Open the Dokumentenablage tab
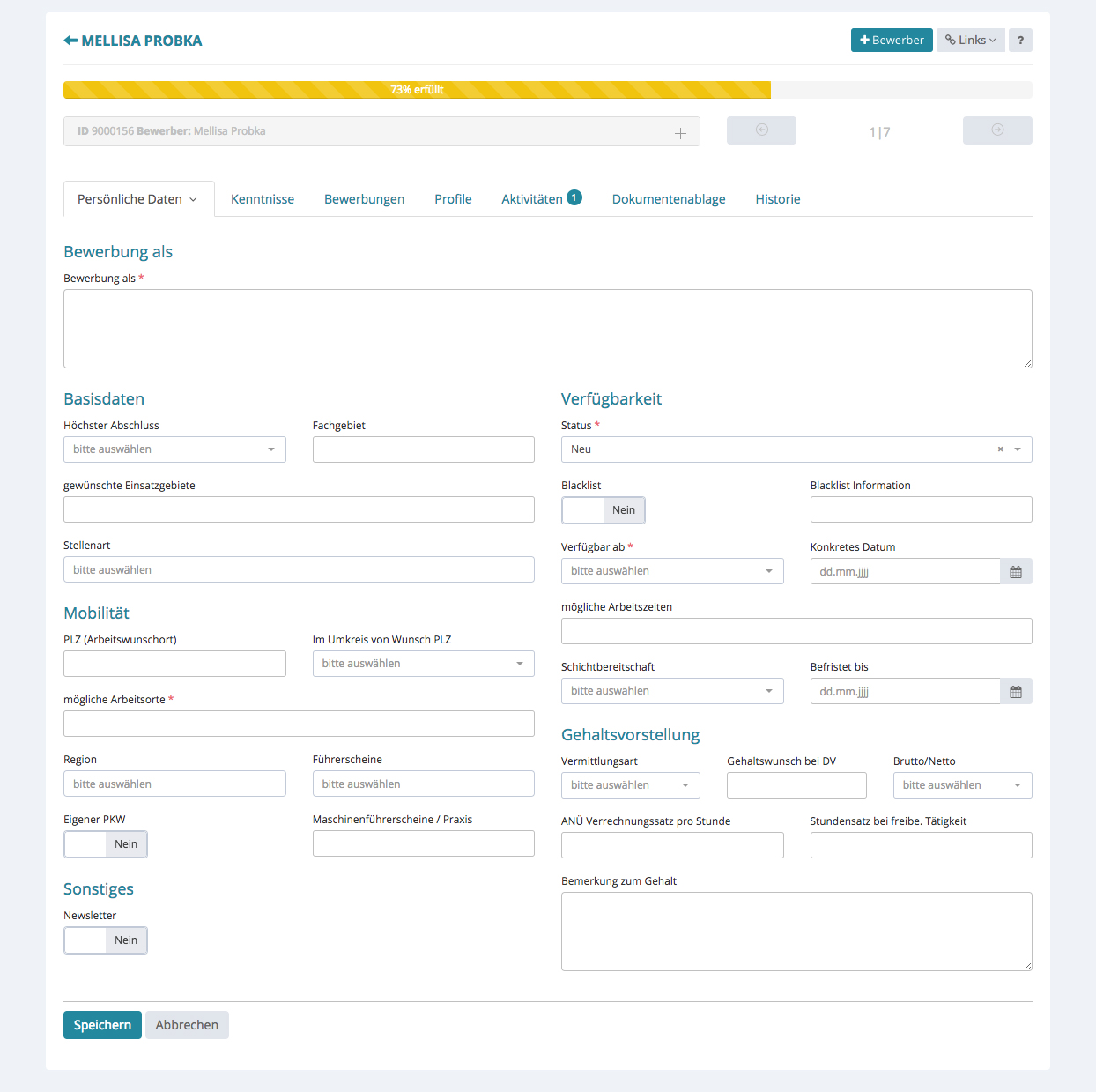This screenshot has height=1092, width=1096. [x=669, y=199]
